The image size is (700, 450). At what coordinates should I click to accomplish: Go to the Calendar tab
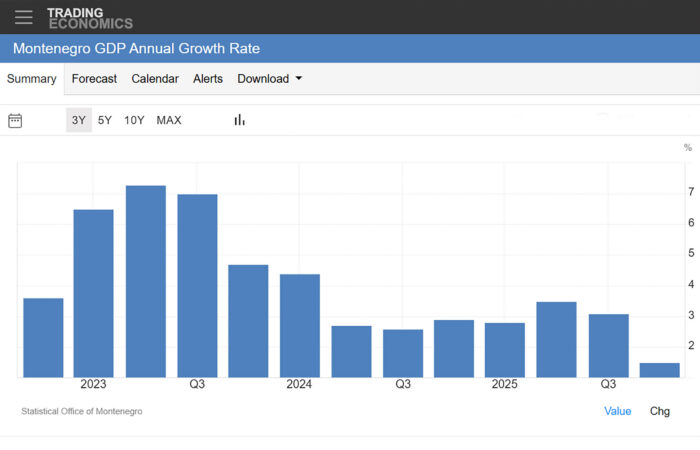pos(155,79)
